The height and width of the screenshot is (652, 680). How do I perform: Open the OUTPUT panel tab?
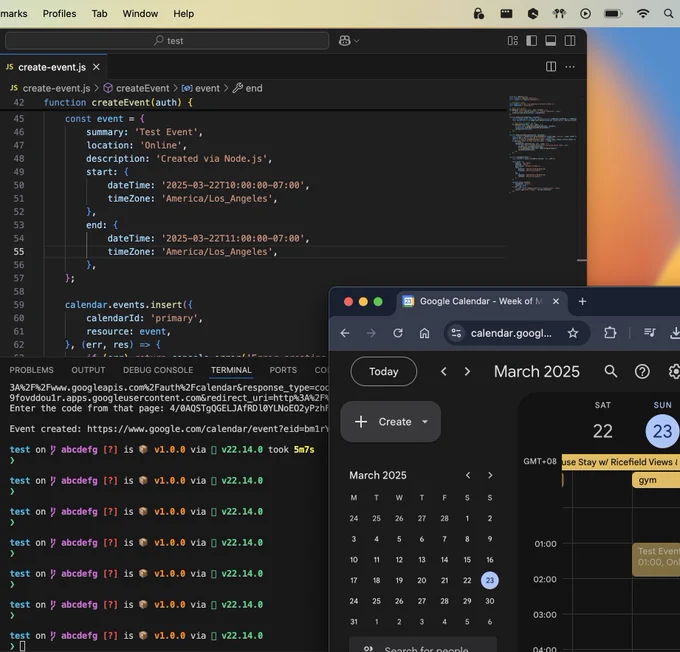(88, 370)
